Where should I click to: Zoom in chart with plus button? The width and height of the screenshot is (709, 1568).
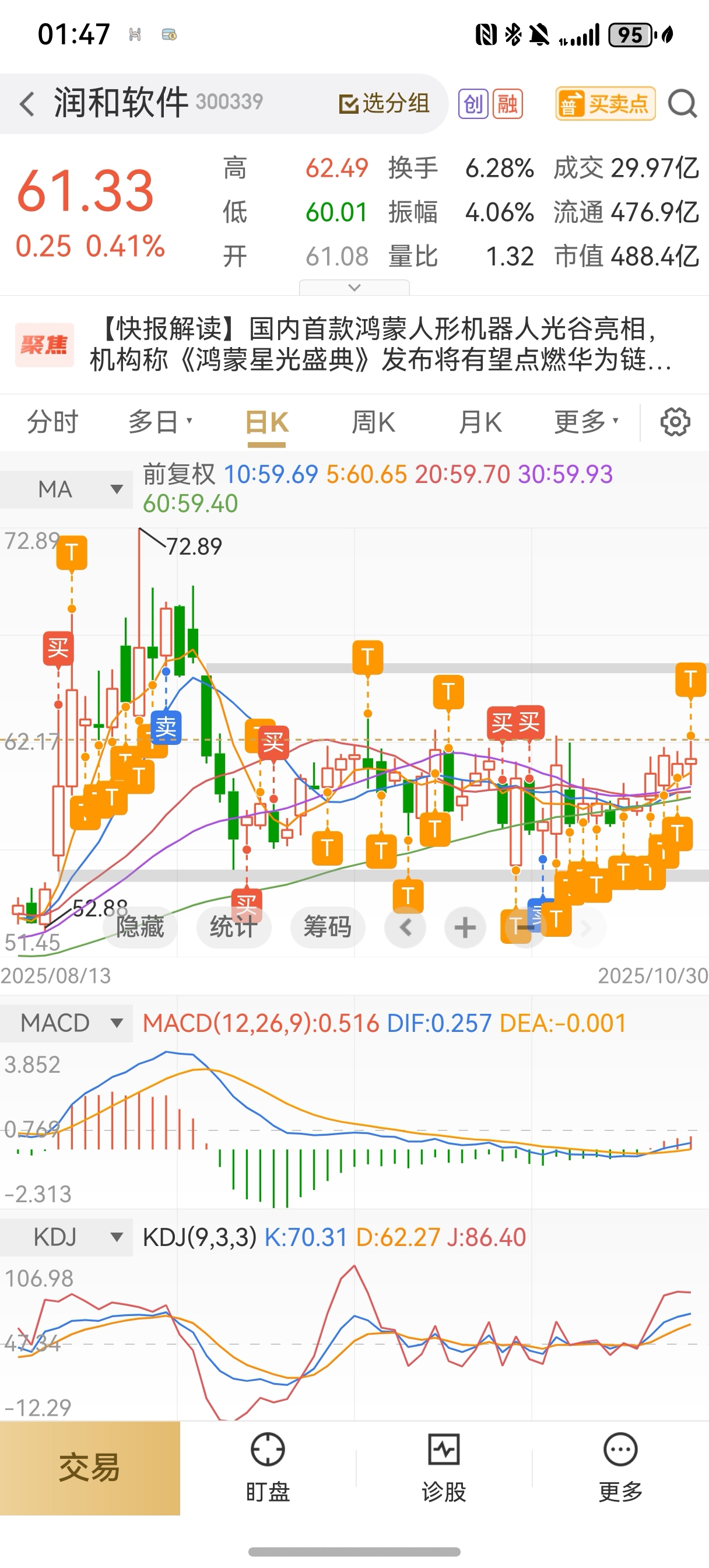pos(465,928)
